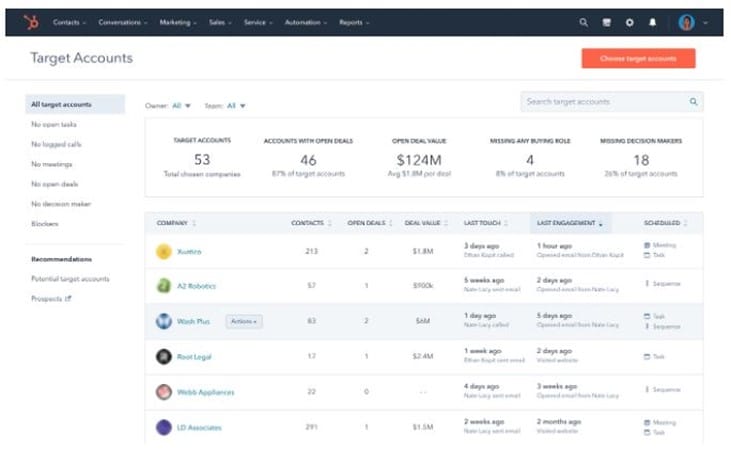The width and height of the screenshot is (731, 464).
Task: Click the user avatar in top bar
Action: 686,22
